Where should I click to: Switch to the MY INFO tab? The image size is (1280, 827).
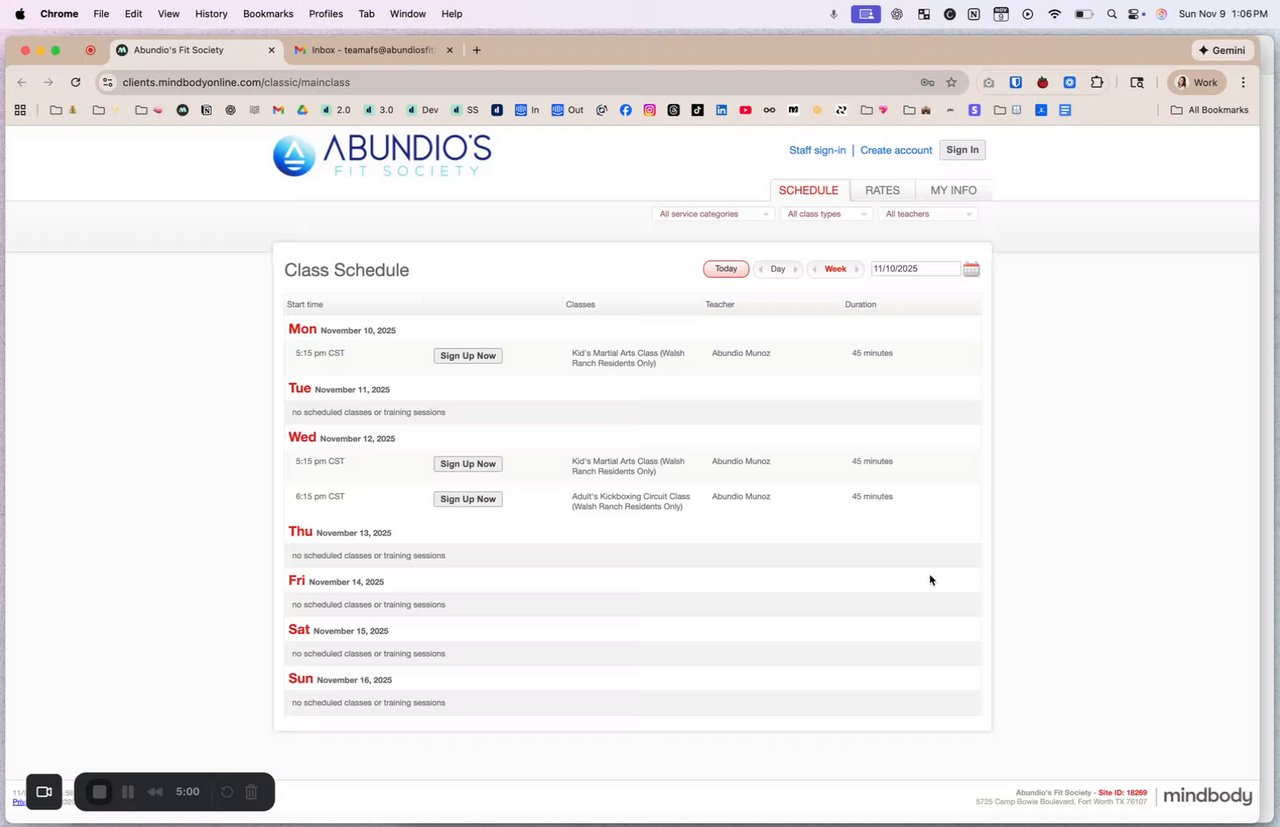[953, 190]
